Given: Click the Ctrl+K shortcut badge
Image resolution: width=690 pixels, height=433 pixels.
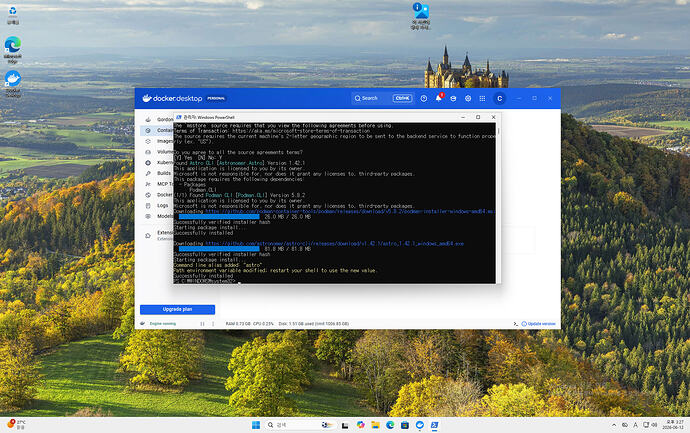Looking at the screenshot, I should (x=403, y=98).
